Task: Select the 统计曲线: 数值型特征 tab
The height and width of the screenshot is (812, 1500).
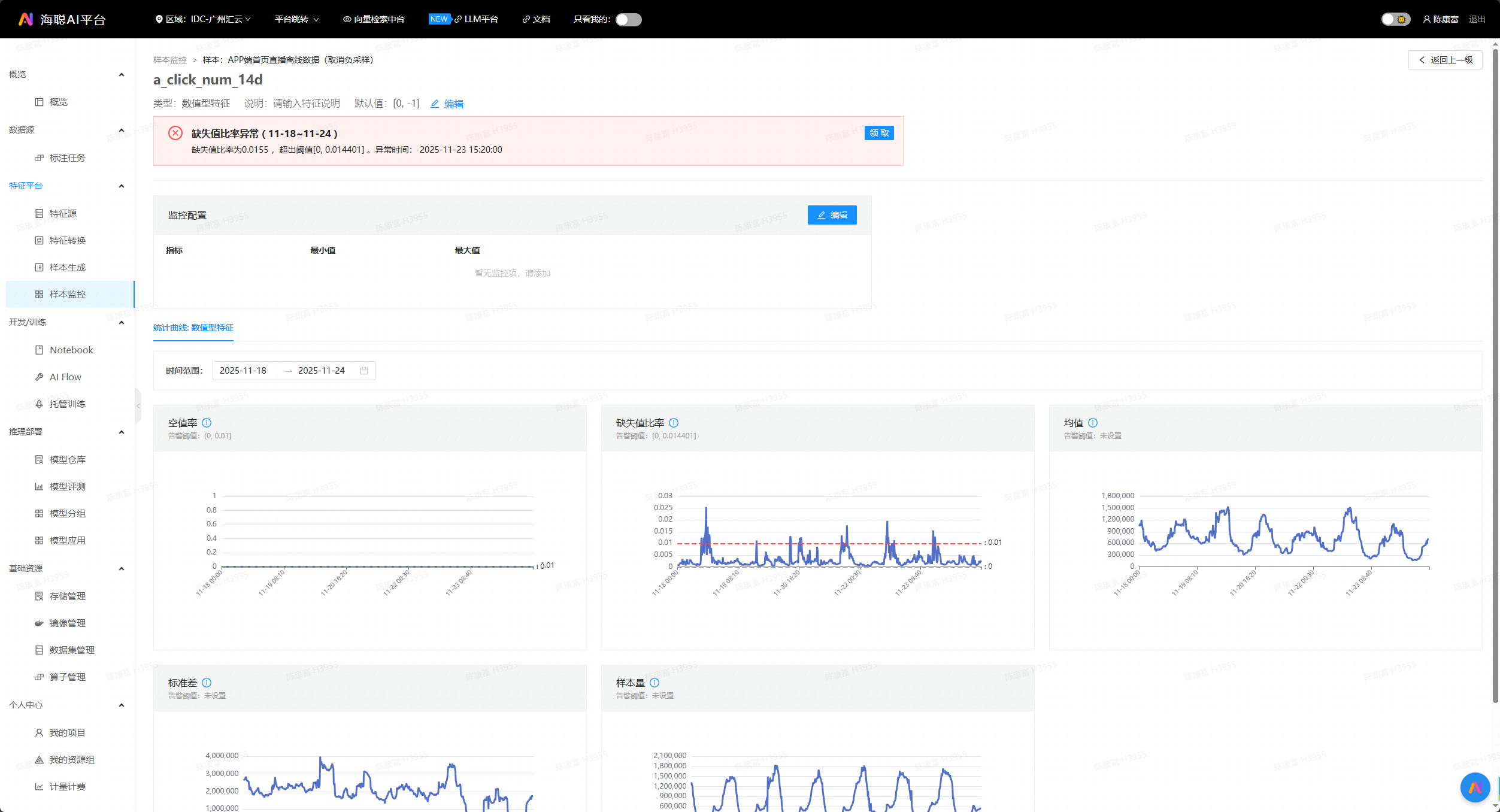Action: click(193, 328)
